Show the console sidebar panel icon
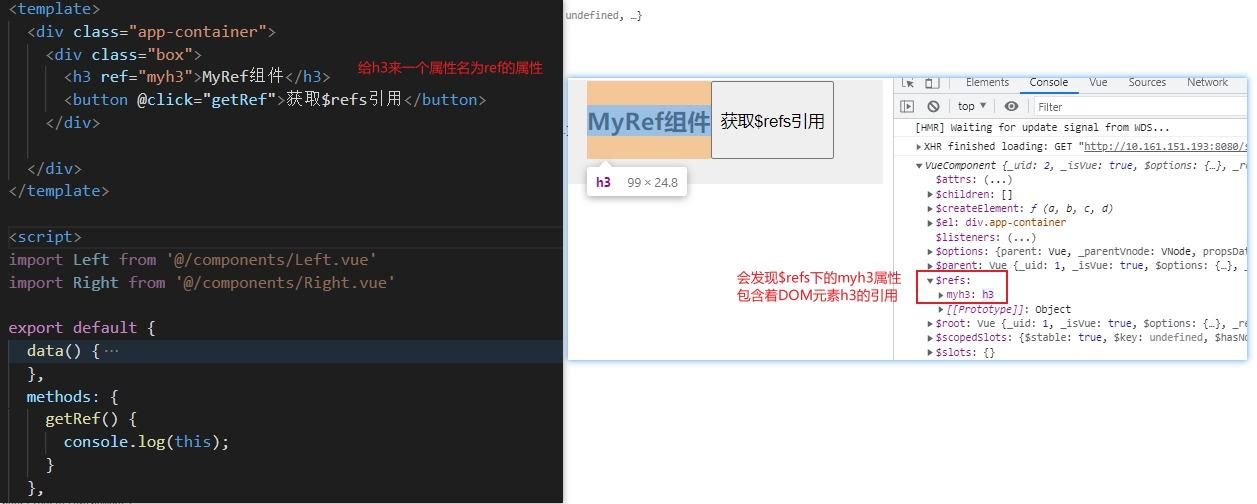This screenshot has width=1257, height=504. (x=908, y=106)
